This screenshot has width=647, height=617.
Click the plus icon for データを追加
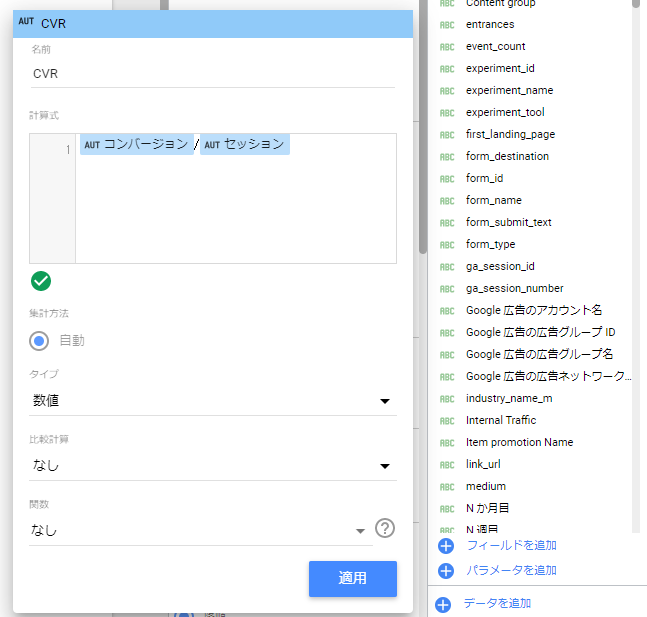(444, 604)
